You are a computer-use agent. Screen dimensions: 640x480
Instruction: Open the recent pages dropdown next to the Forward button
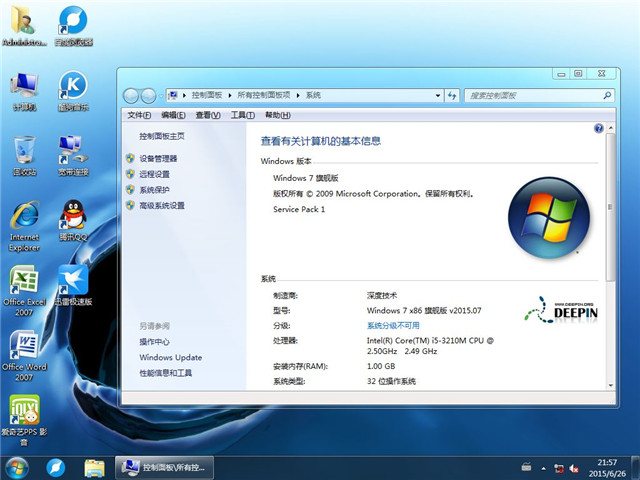[x=161, y=96]
